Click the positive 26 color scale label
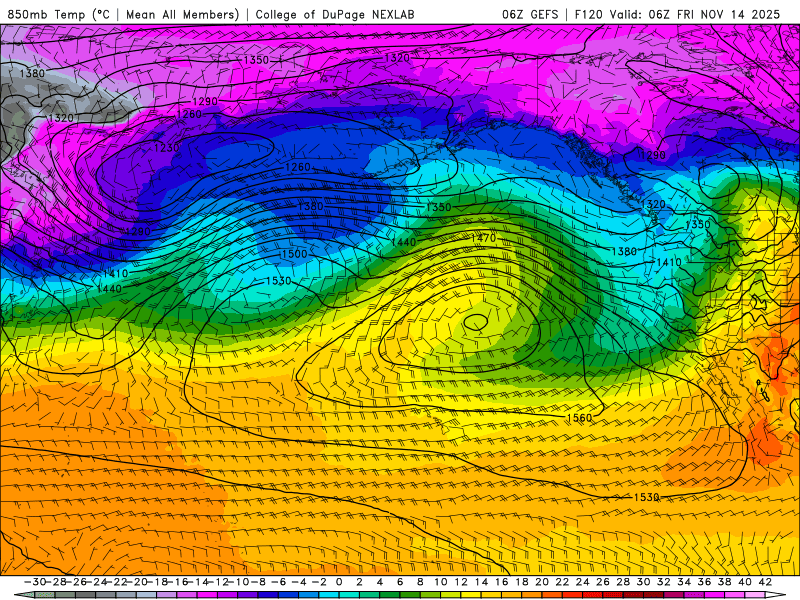 [603, 582]
